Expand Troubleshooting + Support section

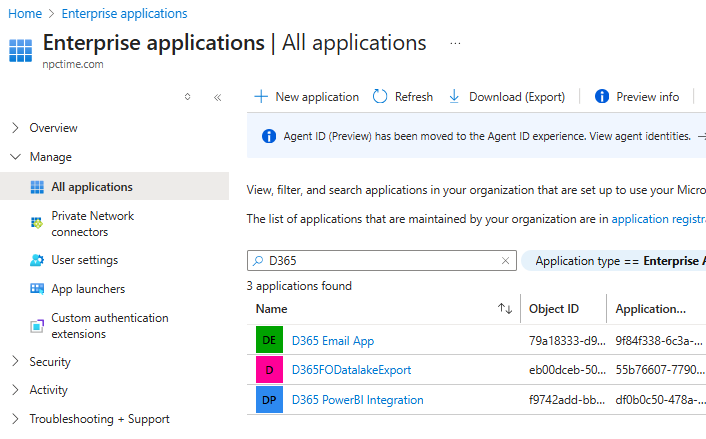15,419
